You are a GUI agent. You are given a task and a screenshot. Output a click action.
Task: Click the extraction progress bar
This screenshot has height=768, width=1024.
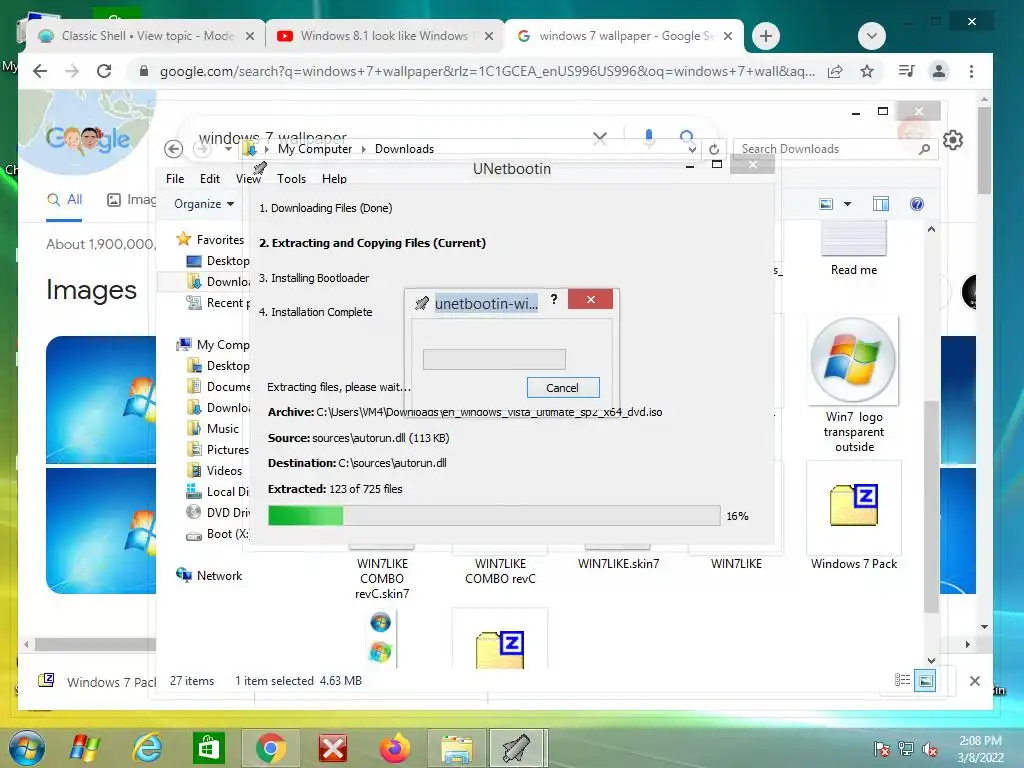tap(494, 515)
